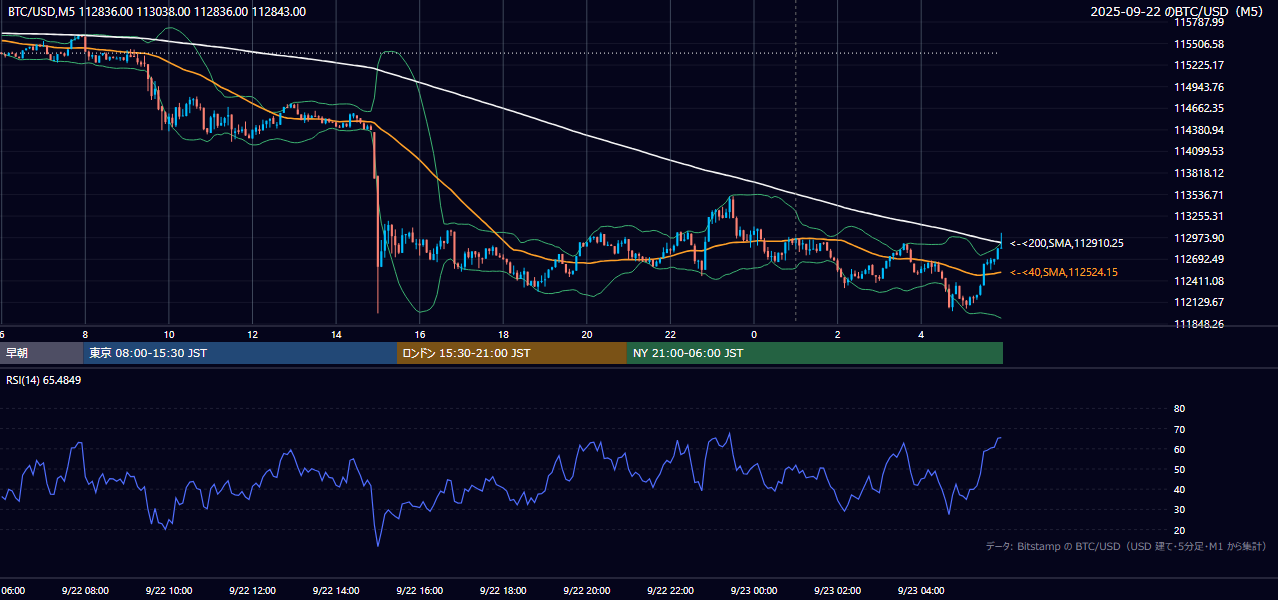Click hour marker 20 below price chart
Image resolution: width=1278 pixels, height=600 pixels.
coord(586,334)
